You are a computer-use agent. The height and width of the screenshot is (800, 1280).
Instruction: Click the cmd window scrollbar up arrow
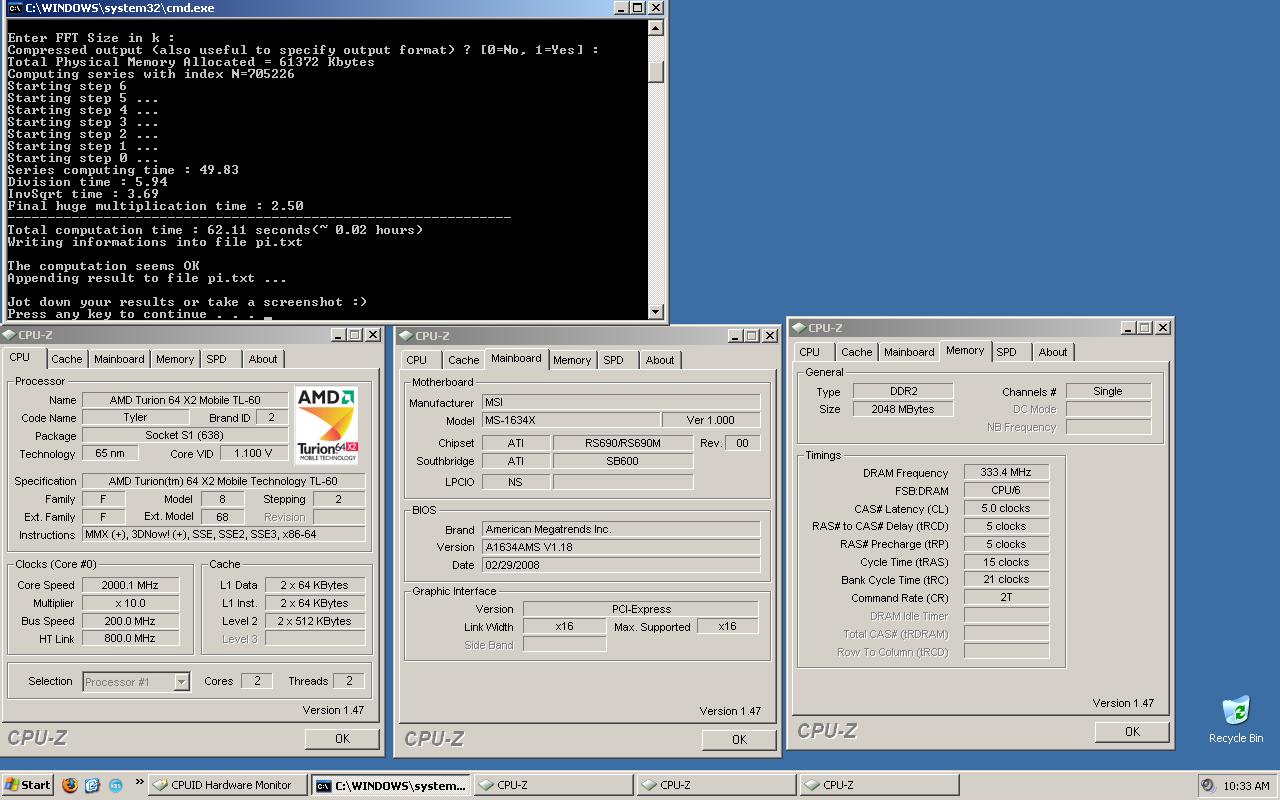pos(656,28)
